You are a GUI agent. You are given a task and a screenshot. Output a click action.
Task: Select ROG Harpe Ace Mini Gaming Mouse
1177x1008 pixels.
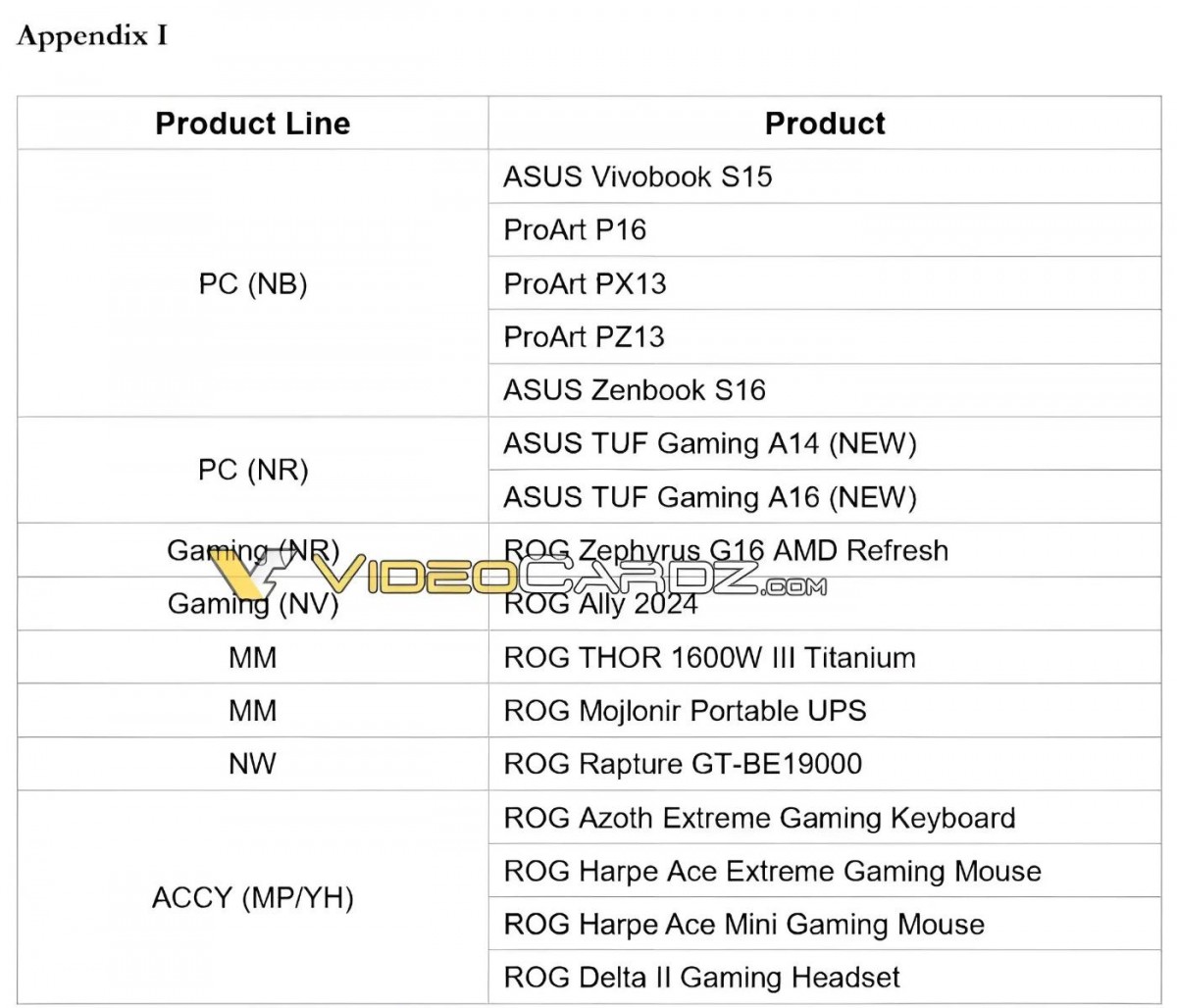pos(743,924)
